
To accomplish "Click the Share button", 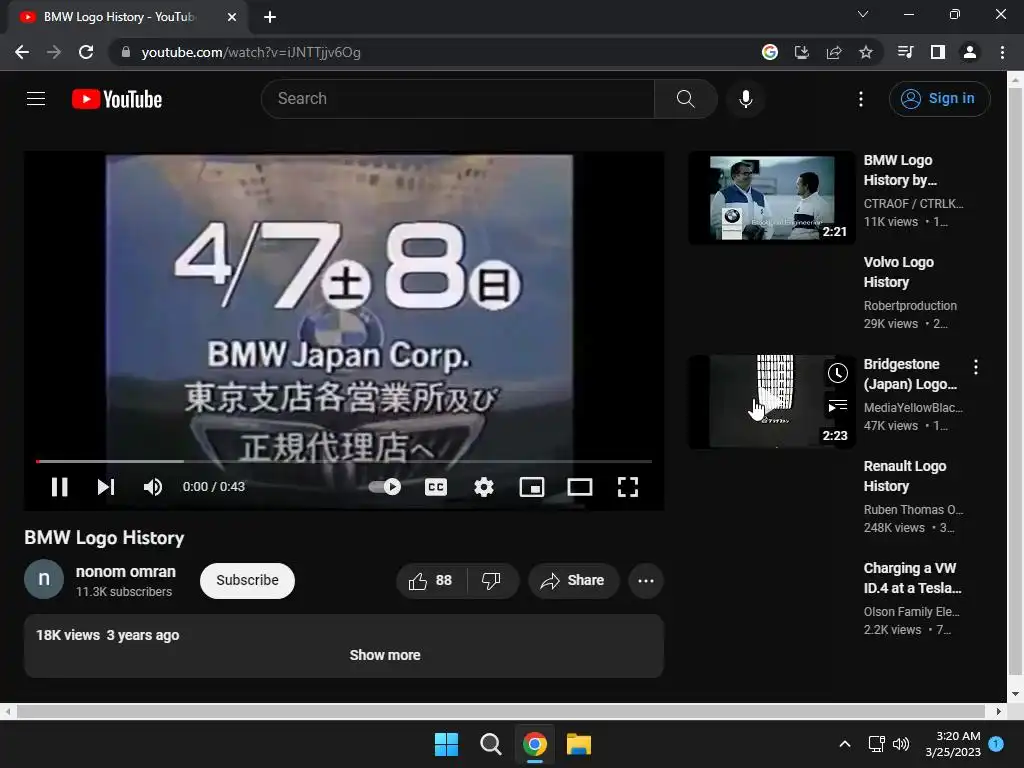I will (573, 581).
